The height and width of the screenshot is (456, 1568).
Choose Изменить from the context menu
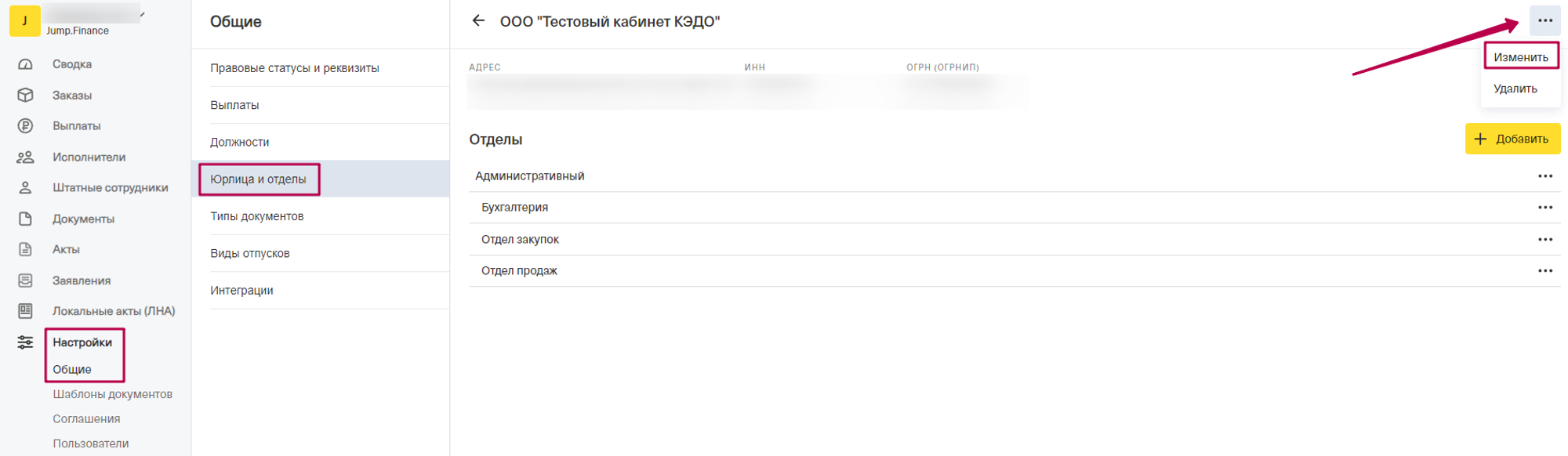click(x=1520, y=57)
